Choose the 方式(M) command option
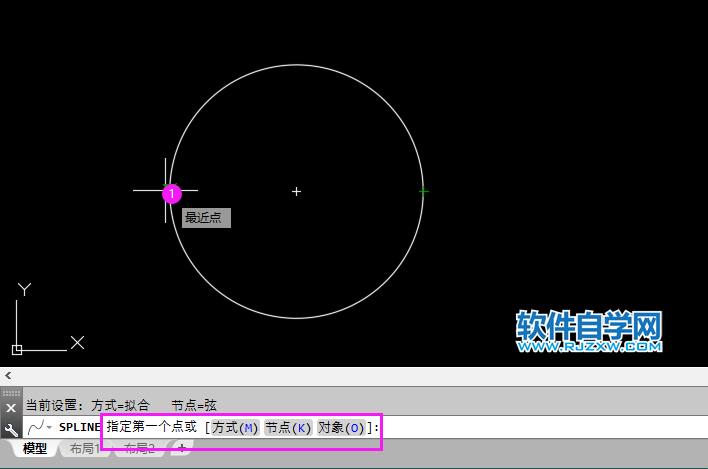This screenshot has height=469, width=708. (235, 427)
